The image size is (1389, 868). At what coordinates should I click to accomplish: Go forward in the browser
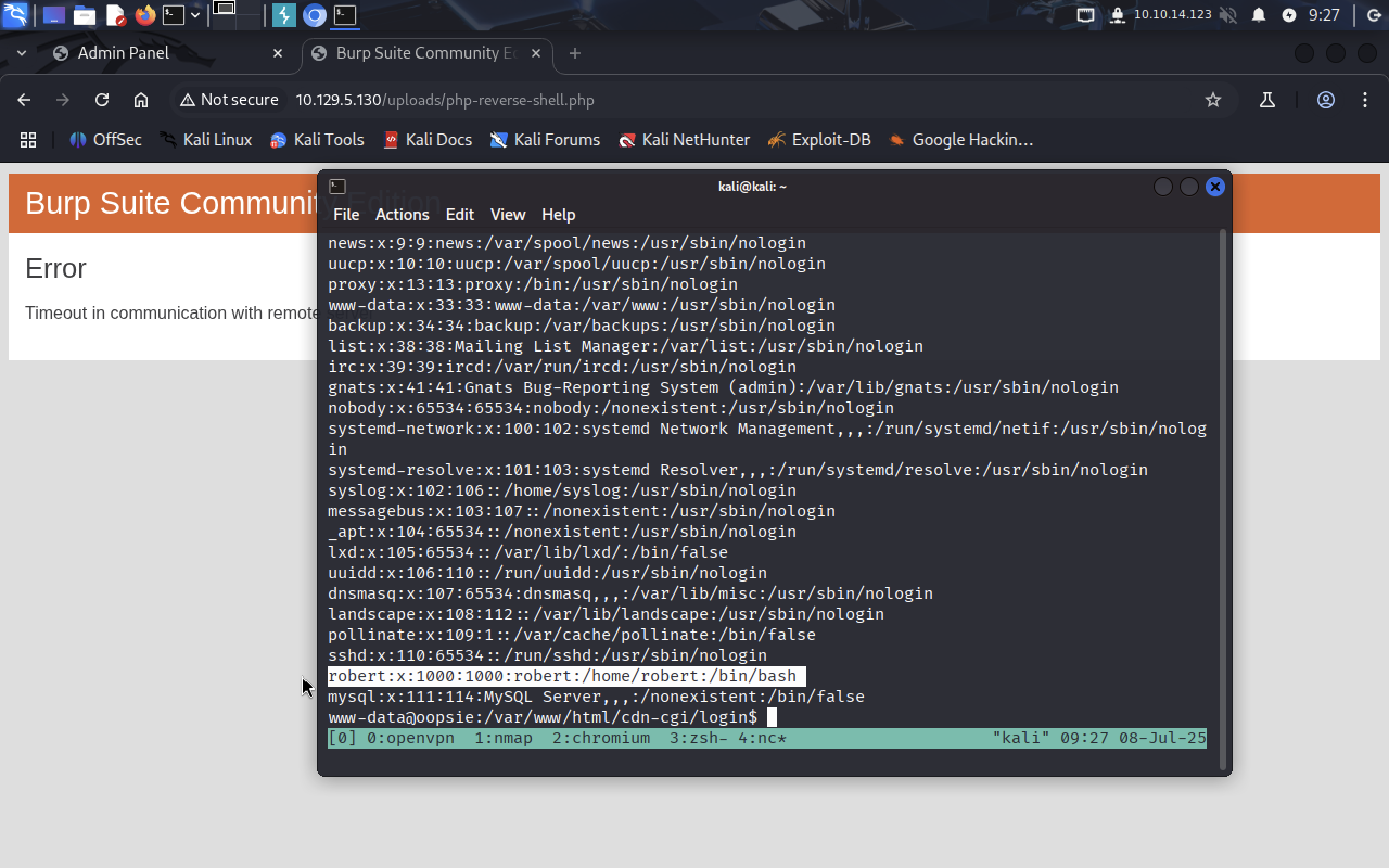click(62, 100)
